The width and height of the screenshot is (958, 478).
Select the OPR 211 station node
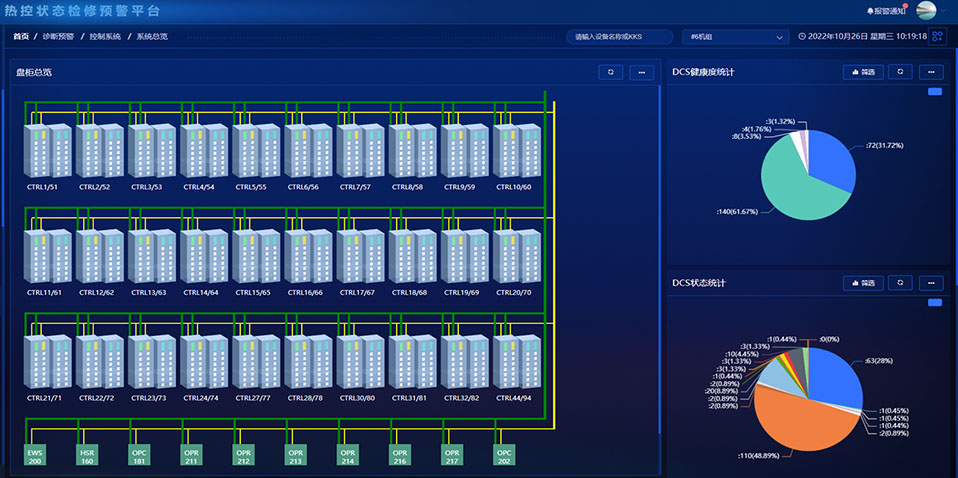point(191,455)
